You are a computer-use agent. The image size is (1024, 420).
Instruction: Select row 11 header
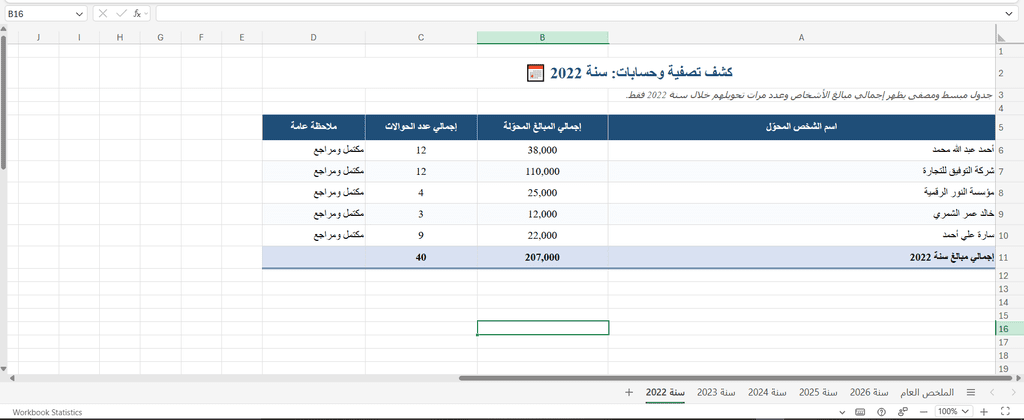pyautogui.click(x=1009, y=257)
